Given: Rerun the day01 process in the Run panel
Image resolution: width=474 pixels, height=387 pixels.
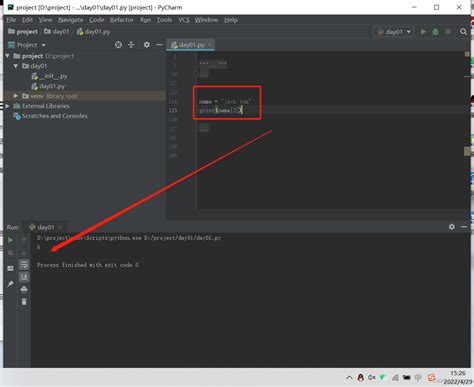Looking at the screenshot, I should tap(10, 240).
